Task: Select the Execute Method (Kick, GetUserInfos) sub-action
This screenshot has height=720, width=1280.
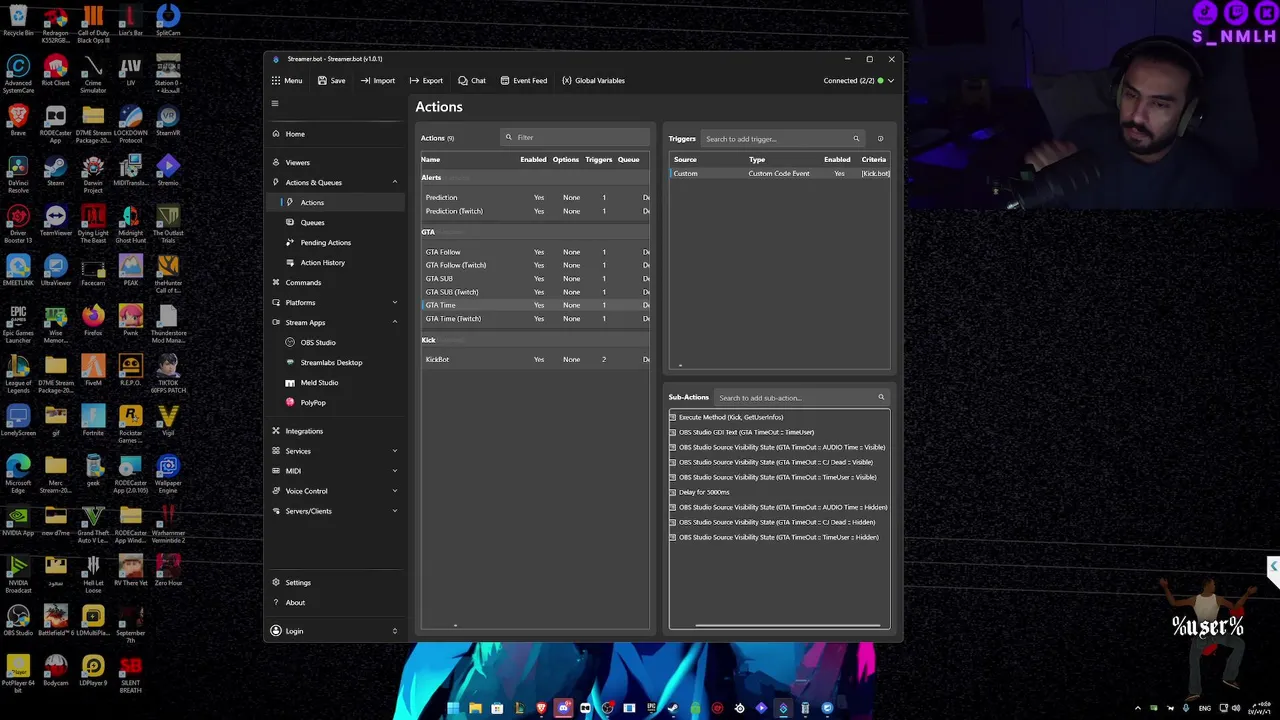Action: [779, 417]
